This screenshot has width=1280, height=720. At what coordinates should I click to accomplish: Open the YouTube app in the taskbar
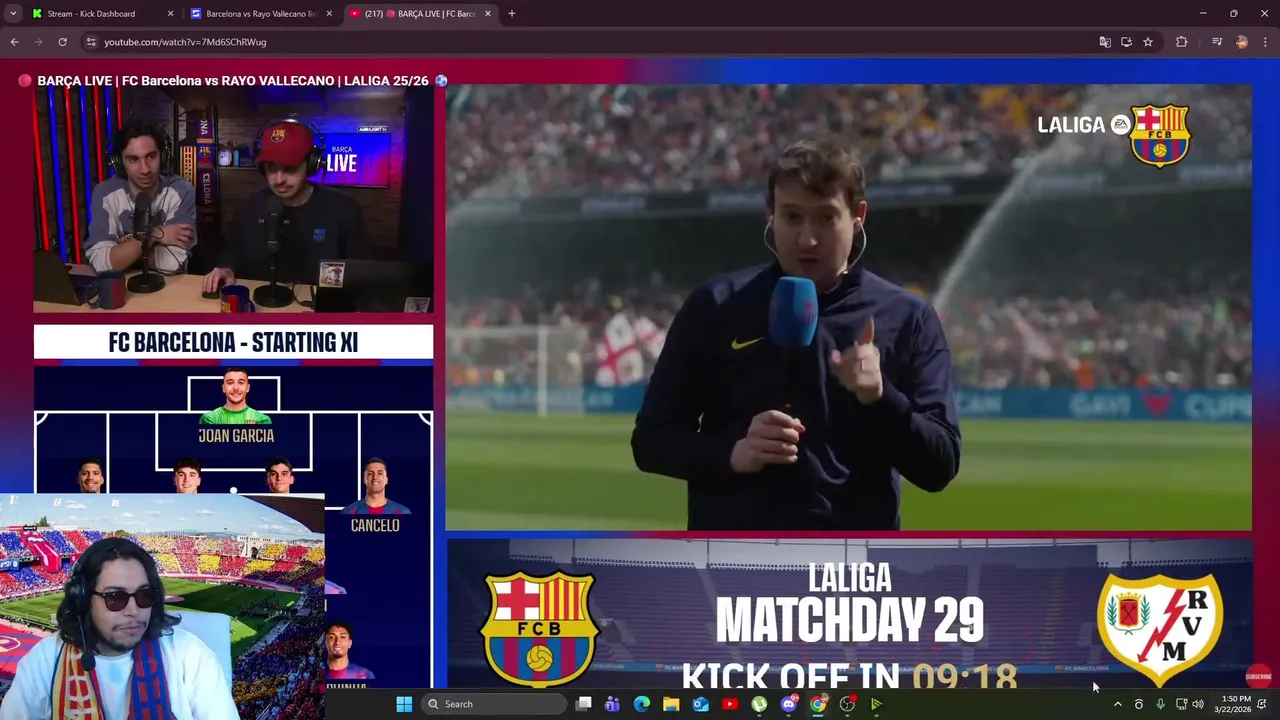[x=730, y=704]
